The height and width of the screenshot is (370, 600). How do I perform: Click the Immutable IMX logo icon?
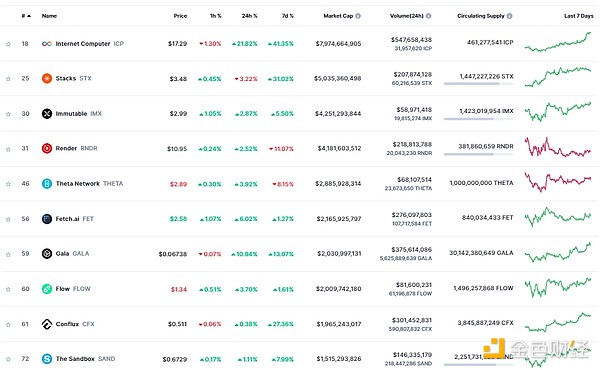point(47,114)
